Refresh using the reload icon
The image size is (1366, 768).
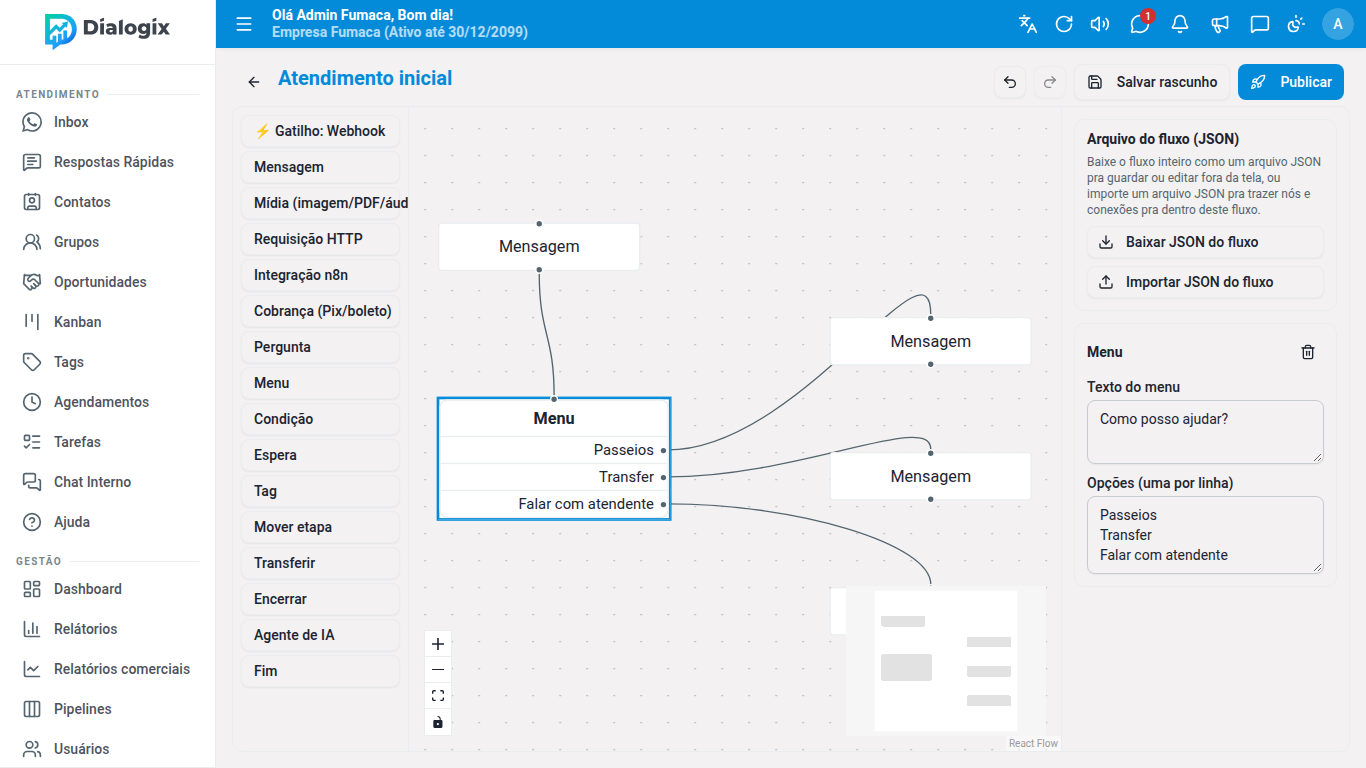tap(1064, 24)
